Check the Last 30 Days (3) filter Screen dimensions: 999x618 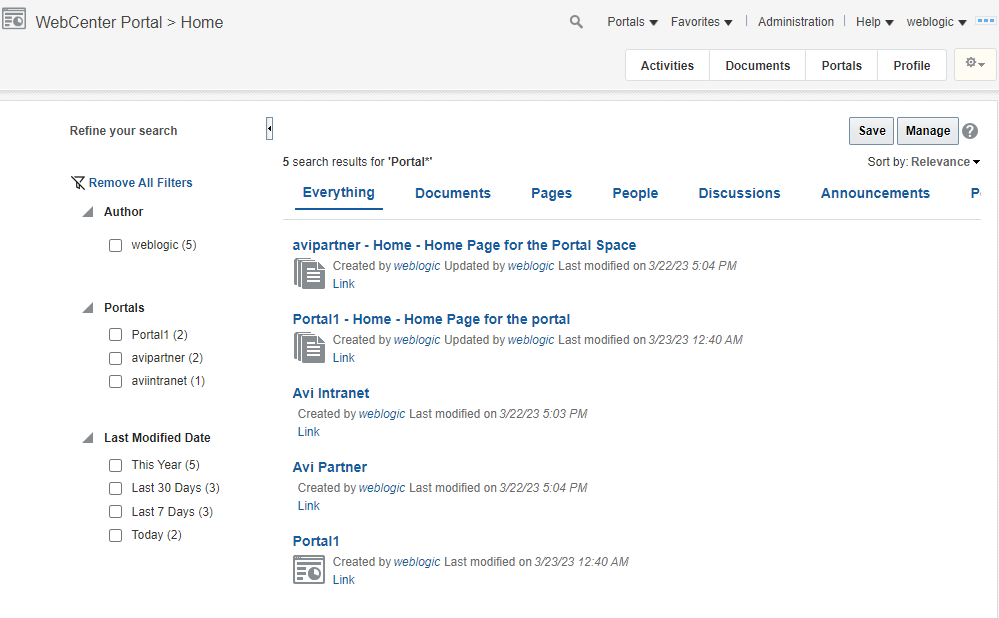click(115, 488)
